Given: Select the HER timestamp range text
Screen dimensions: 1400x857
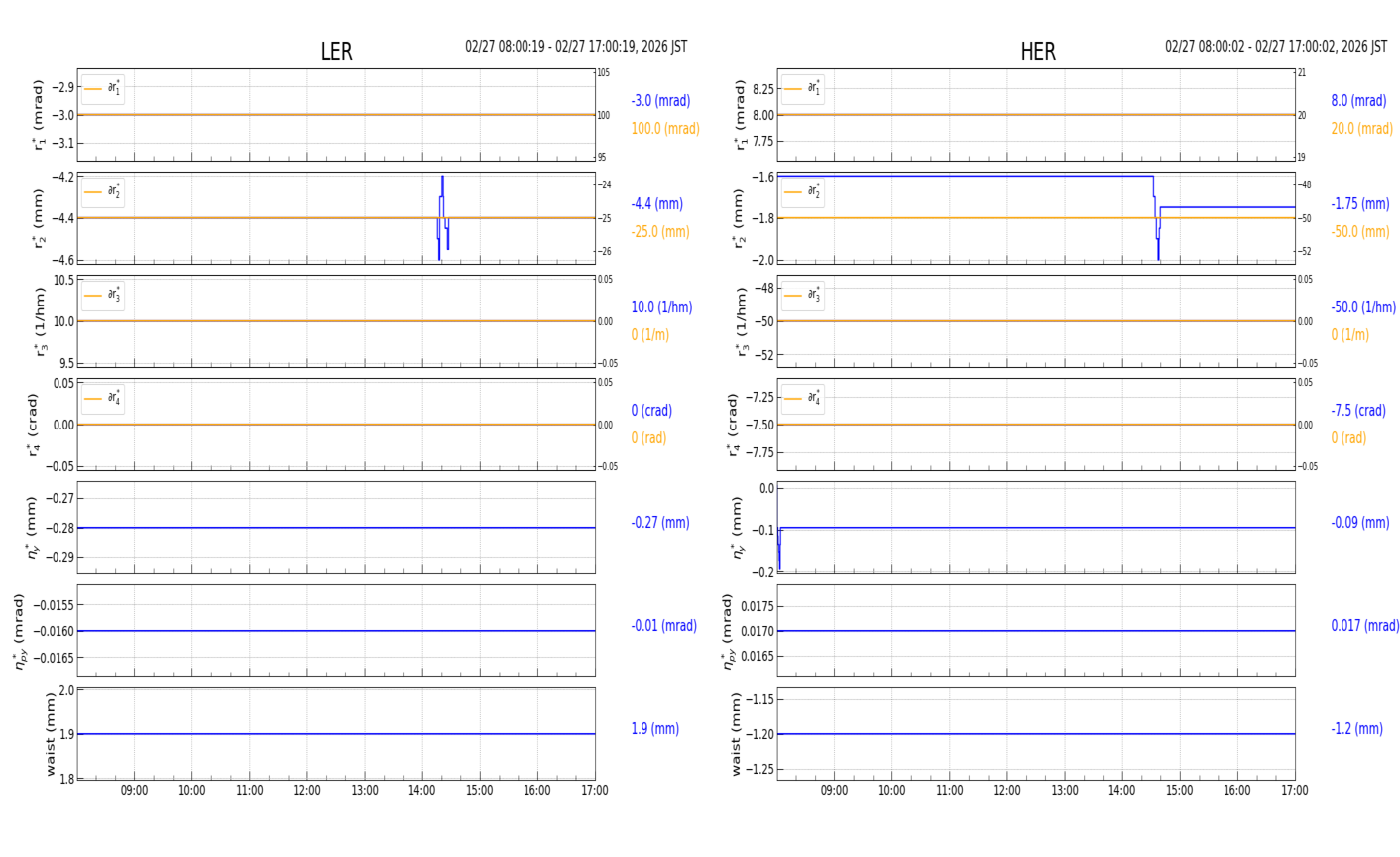Looking at the screenshot, I should coord(1275,47).
